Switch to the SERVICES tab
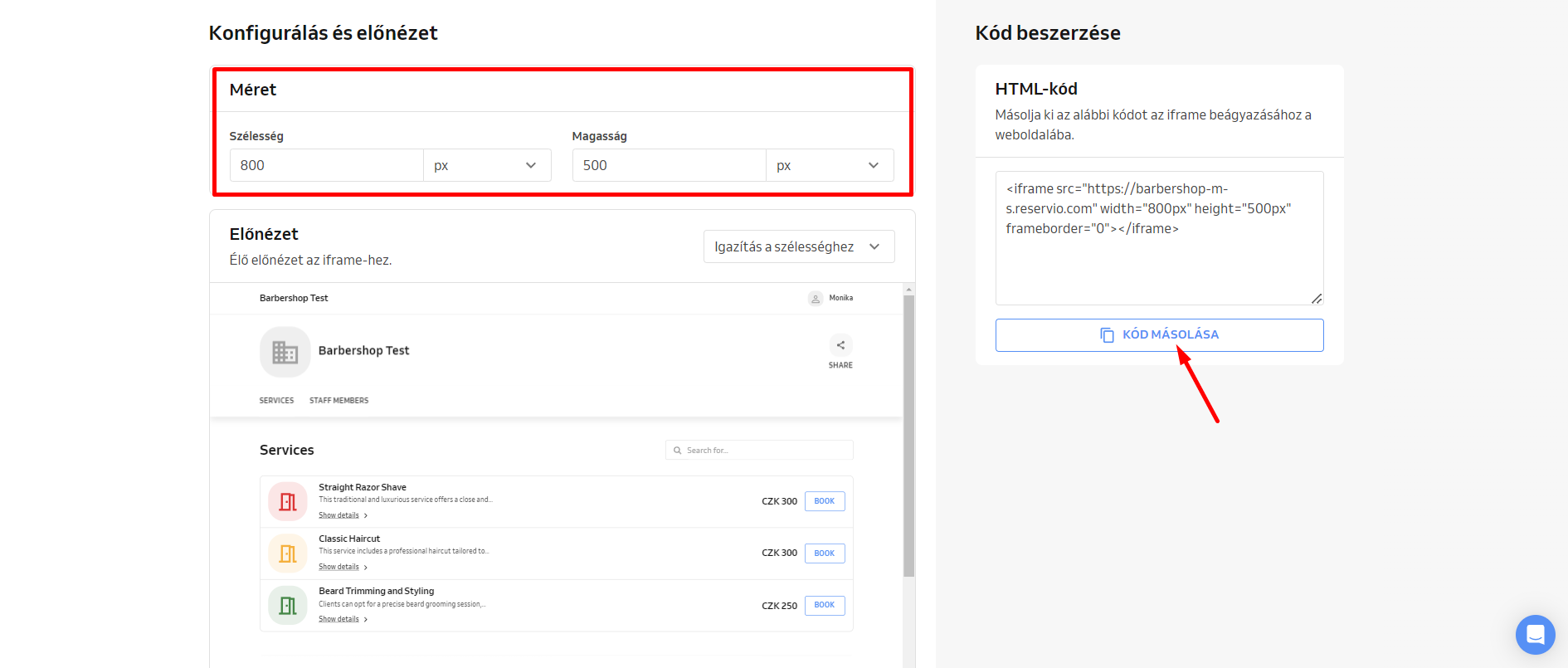This screenshot has height=668, width=1568. point(276,401)
